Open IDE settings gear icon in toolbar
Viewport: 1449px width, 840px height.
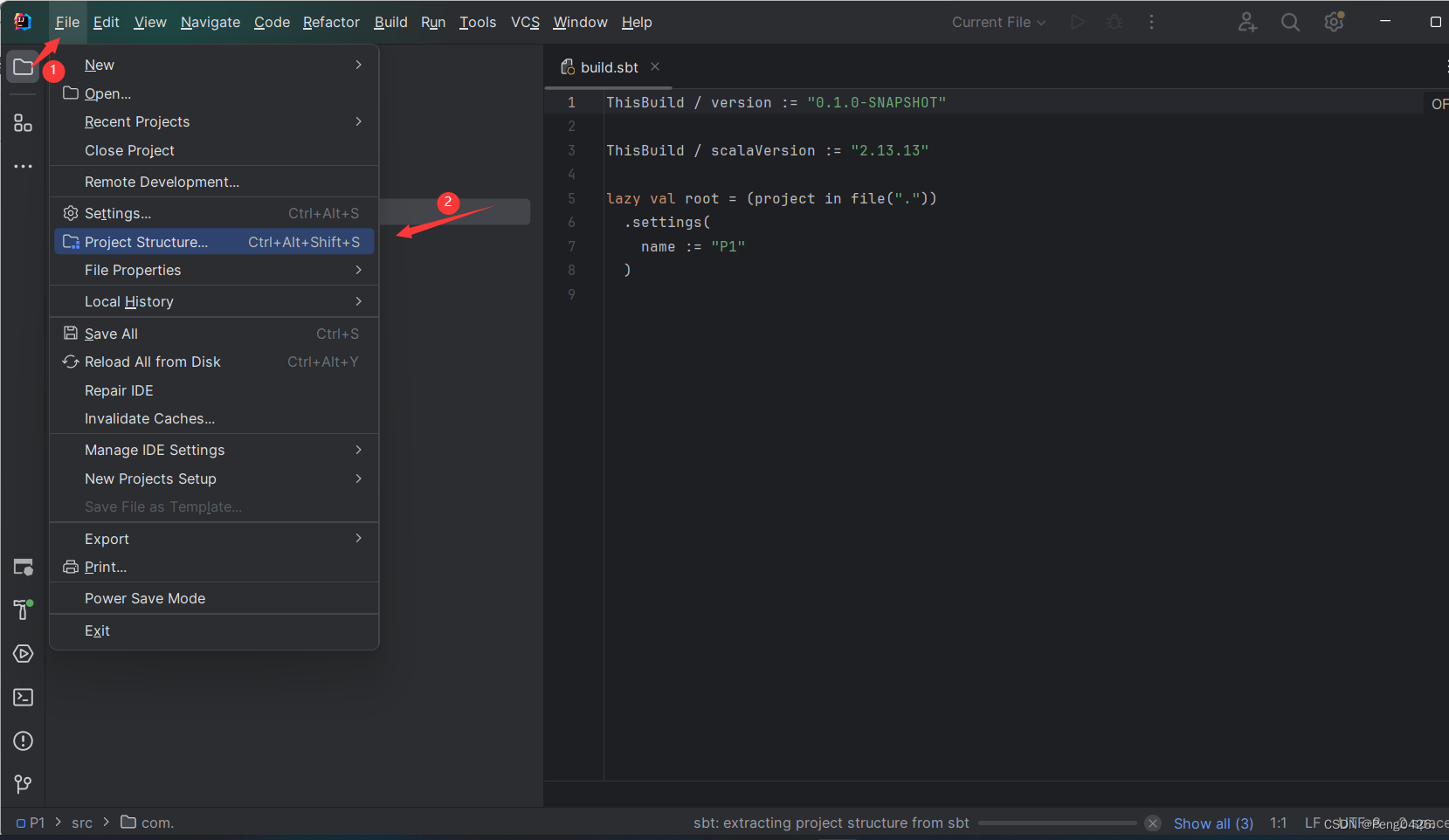[1334, 22]
